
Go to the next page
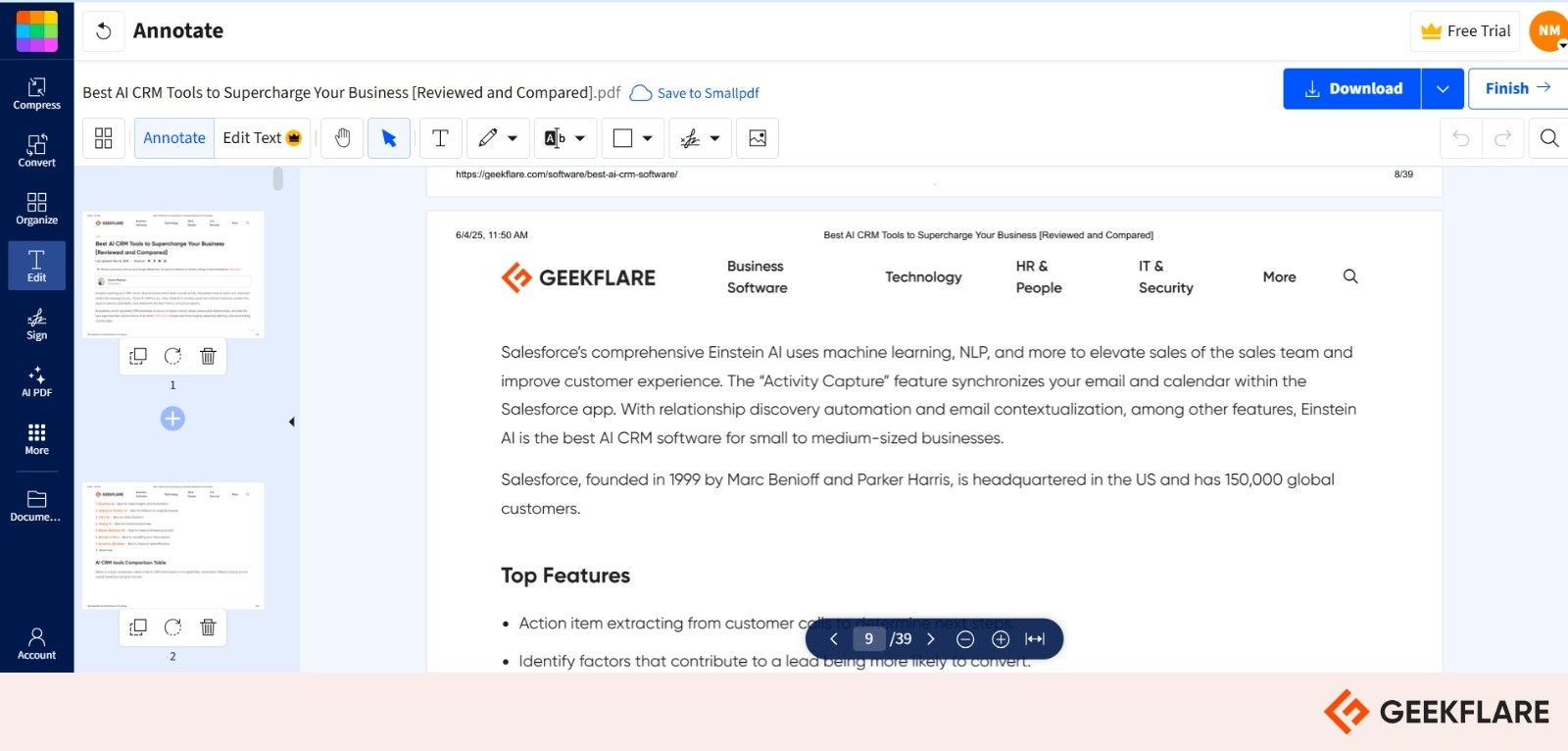pos(931,639)
